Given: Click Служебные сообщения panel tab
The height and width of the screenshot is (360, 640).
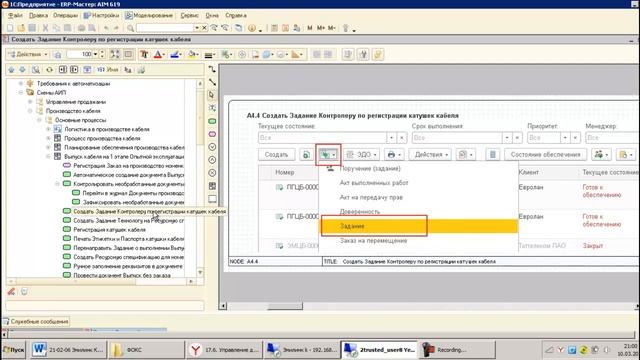Looking at the screenshot, I should click(x=36, y=322).
